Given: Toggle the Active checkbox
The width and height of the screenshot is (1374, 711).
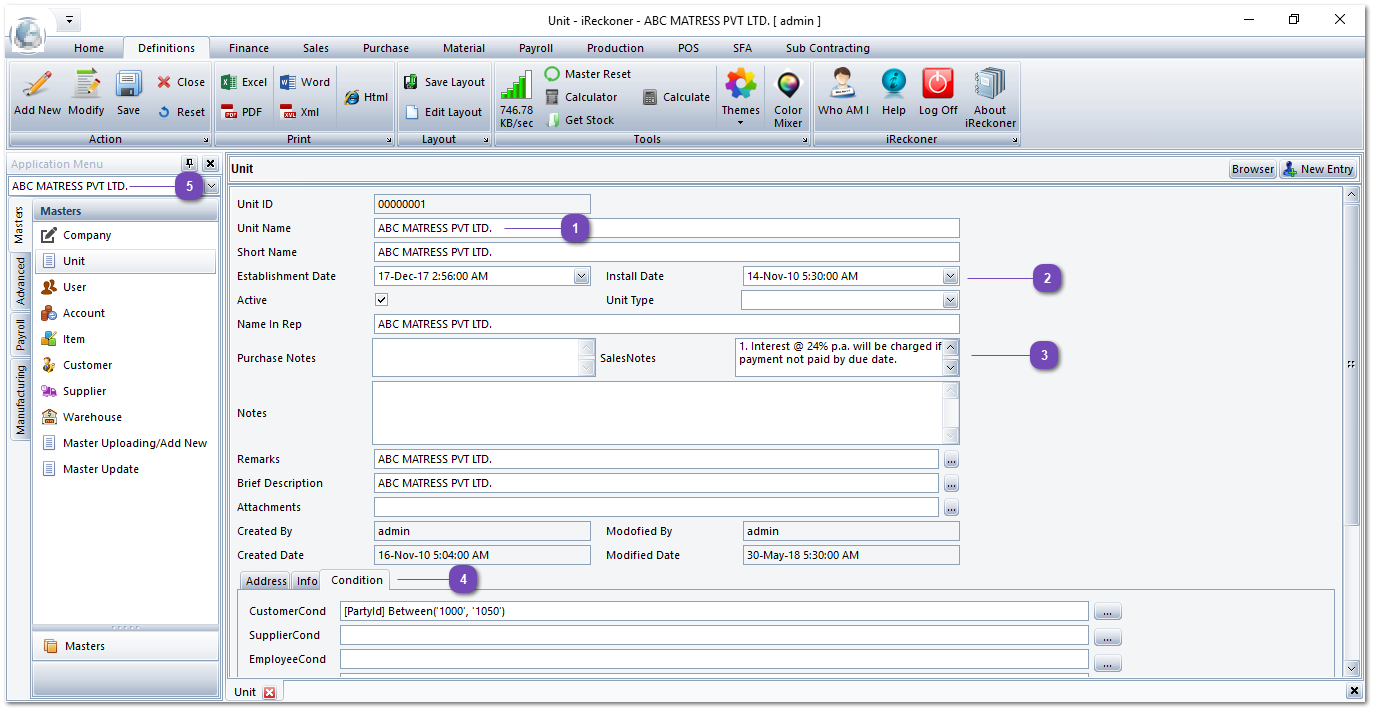Looking at the screenshot, I should [x=381, y=300].
